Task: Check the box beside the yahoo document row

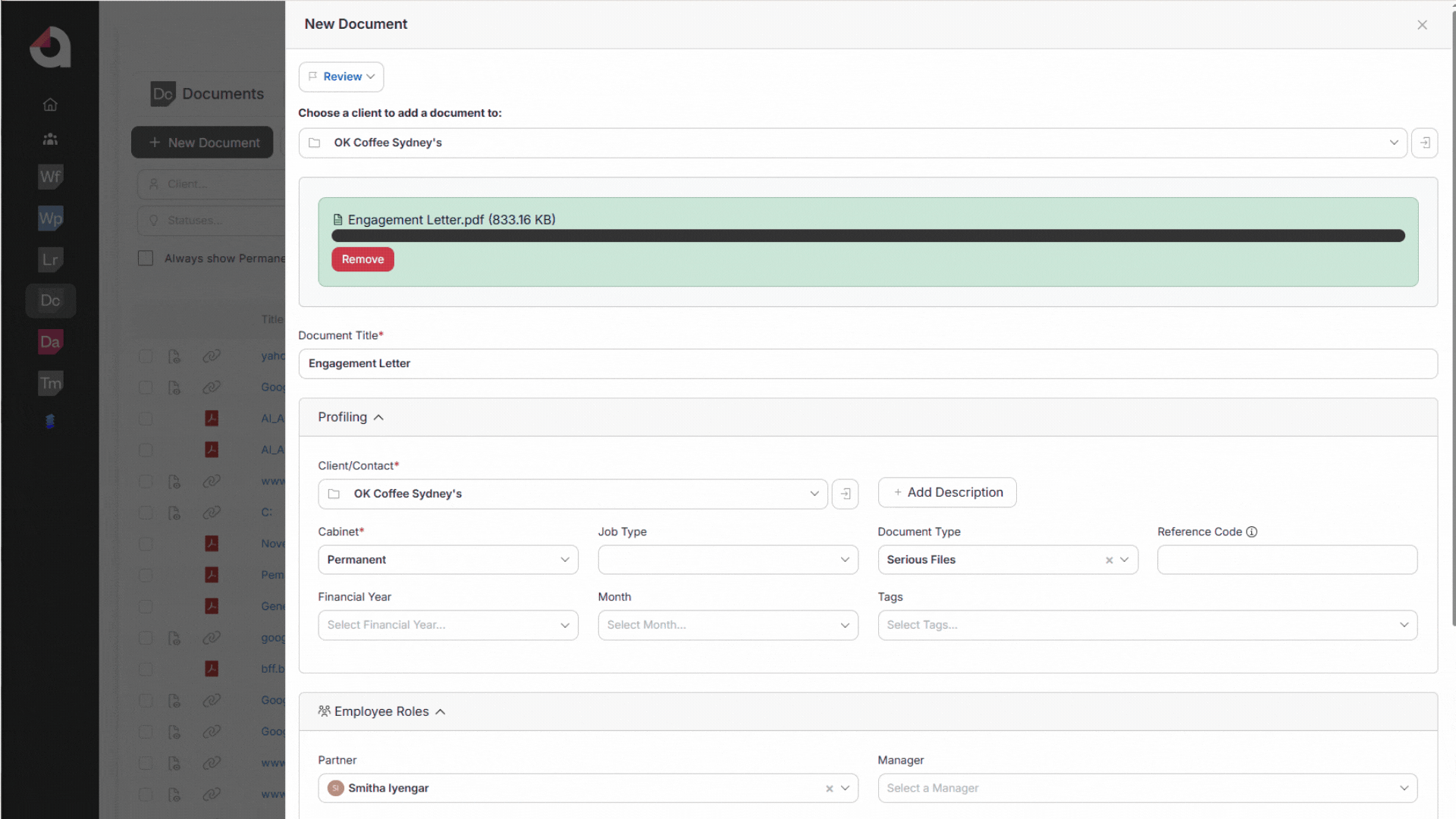Action: pos(146,356)
